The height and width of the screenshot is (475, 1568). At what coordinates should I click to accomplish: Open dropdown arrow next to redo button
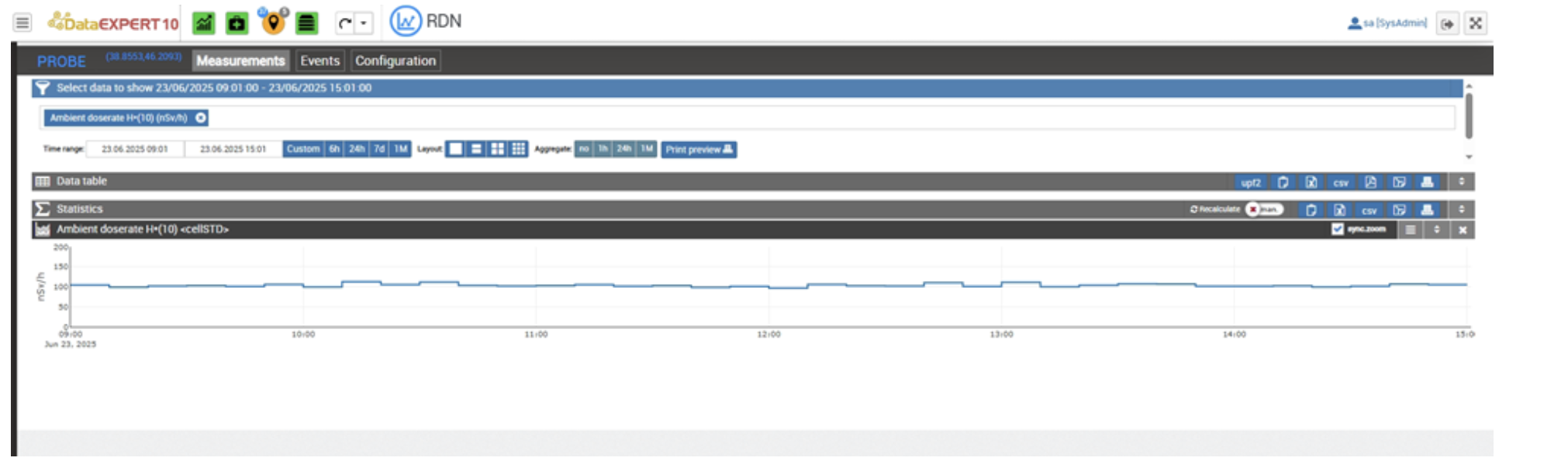363,23
